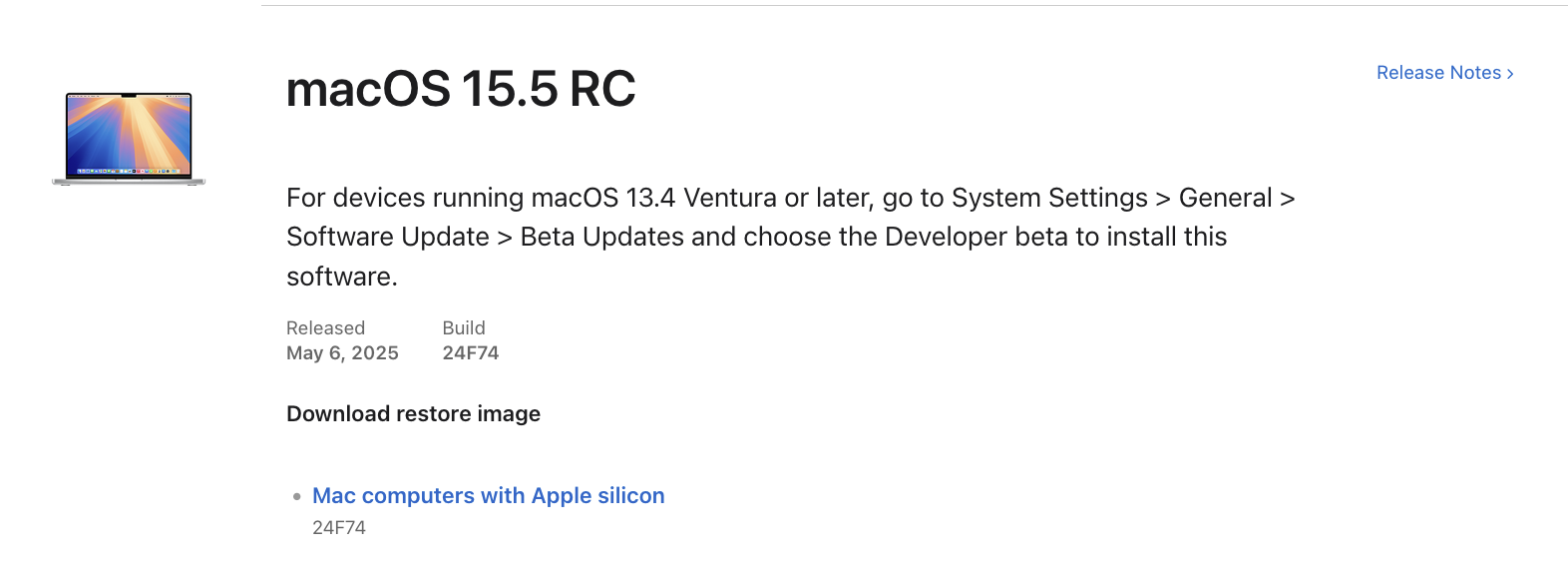This screenshot has height=571, width=1568.
Task: Download Mac computers with Apple silicon image
Action: pyautogui.click(x=488, y=496)
